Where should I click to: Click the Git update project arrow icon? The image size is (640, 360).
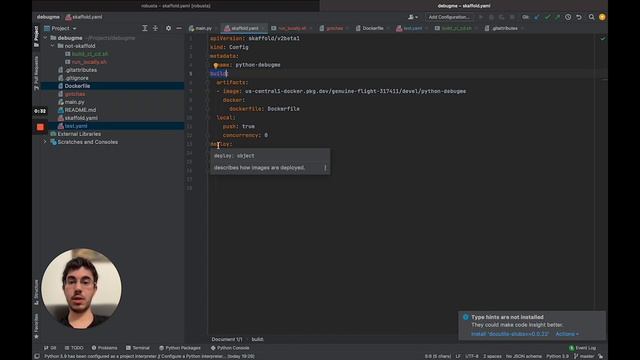537,17
